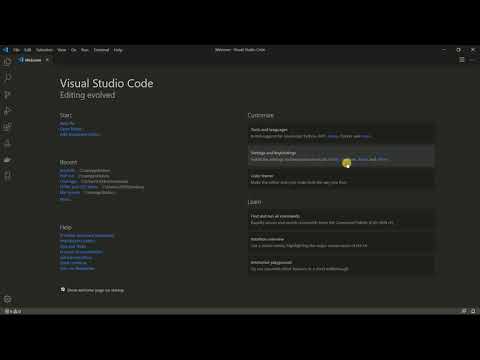The image size is (480, 360).
Task: Open the Terminal menu
Action: 101,50
